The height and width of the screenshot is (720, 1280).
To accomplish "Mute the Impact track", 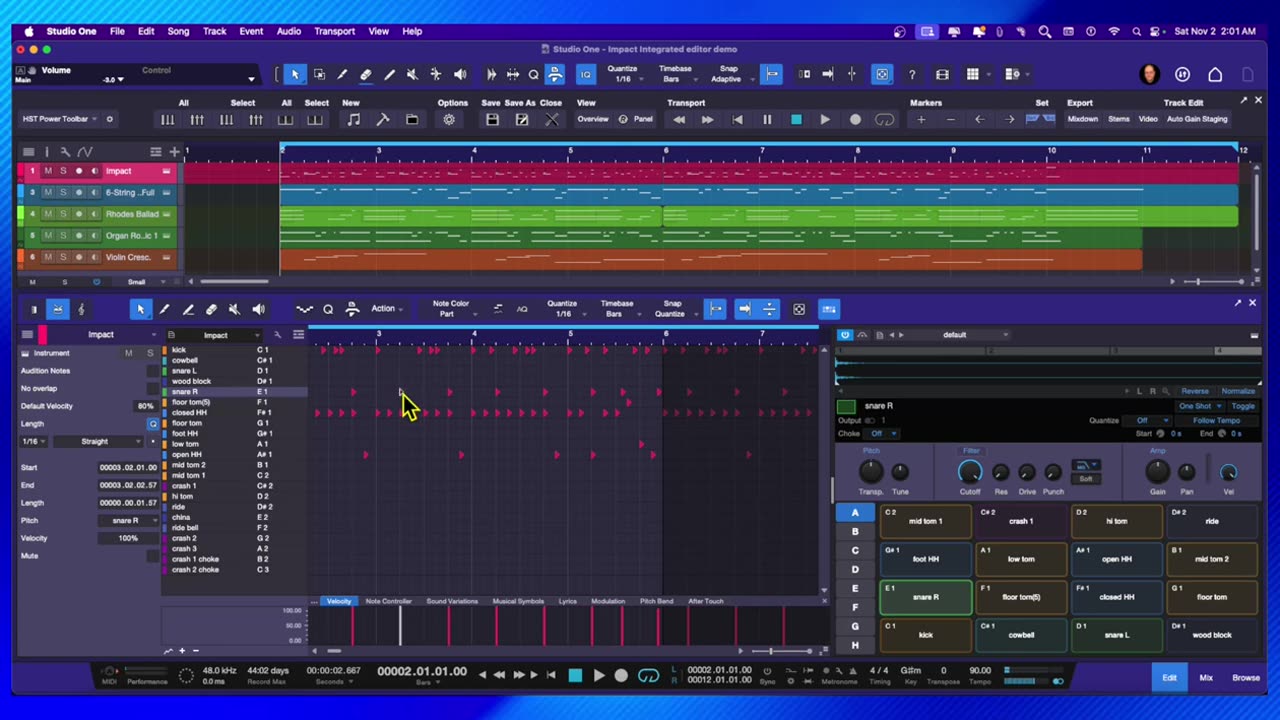I will 47,171.
